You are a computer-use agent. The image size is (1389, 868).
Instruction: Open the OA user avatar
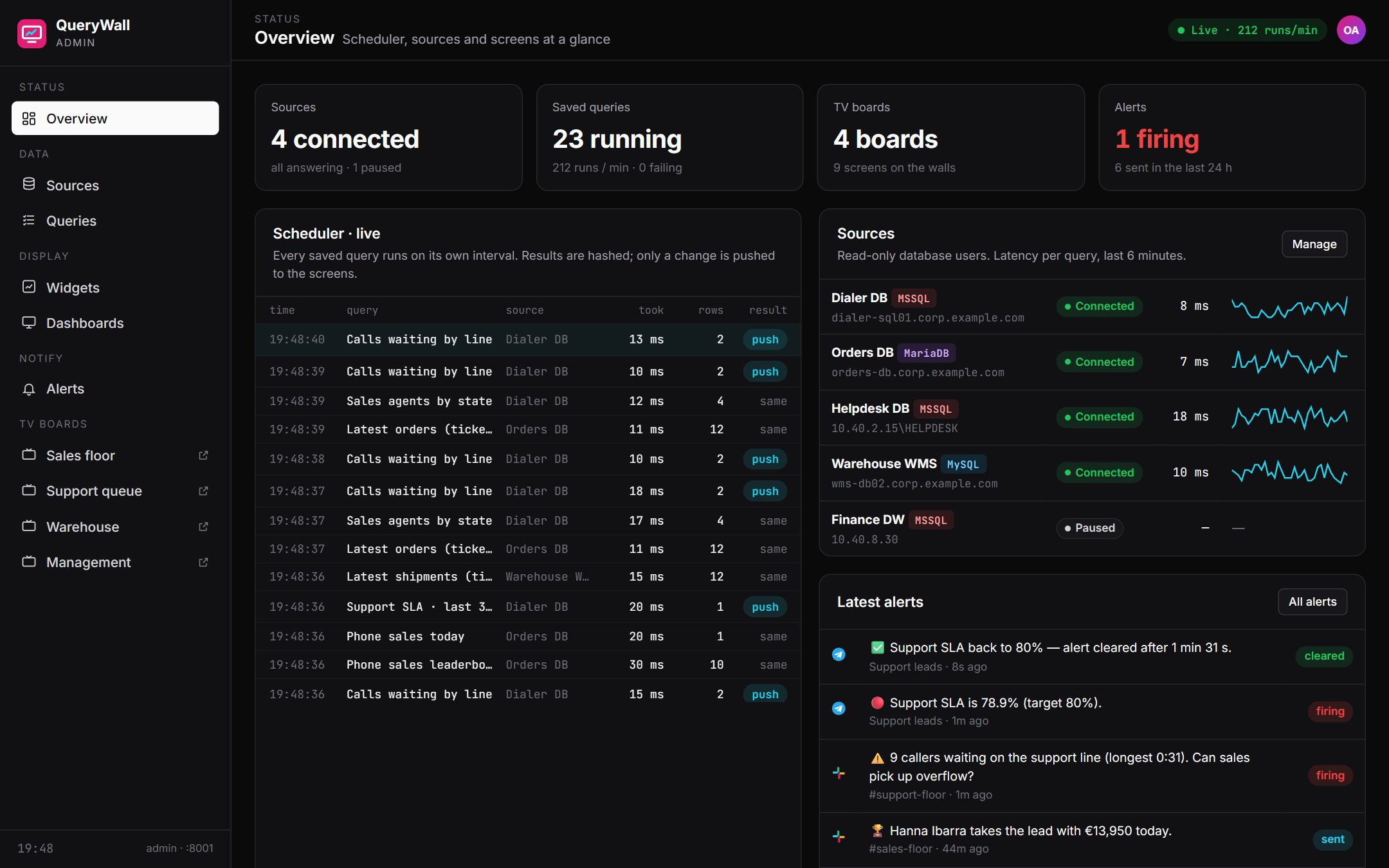pos(1351,30)
